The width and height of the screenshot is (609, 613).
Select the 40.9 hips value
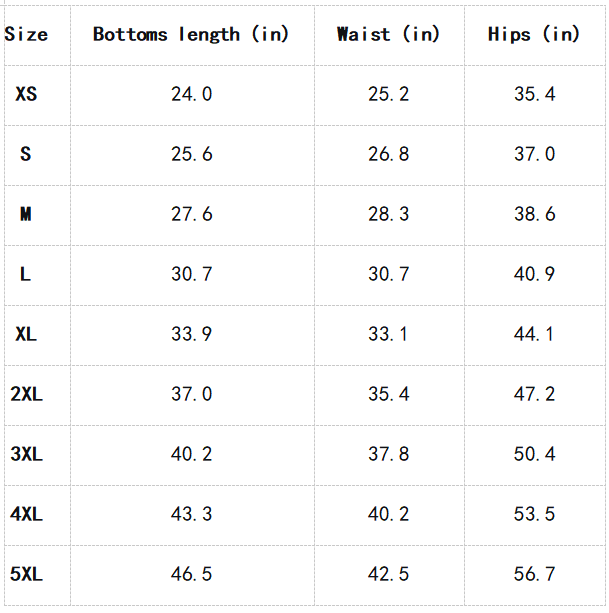(534, 274)
